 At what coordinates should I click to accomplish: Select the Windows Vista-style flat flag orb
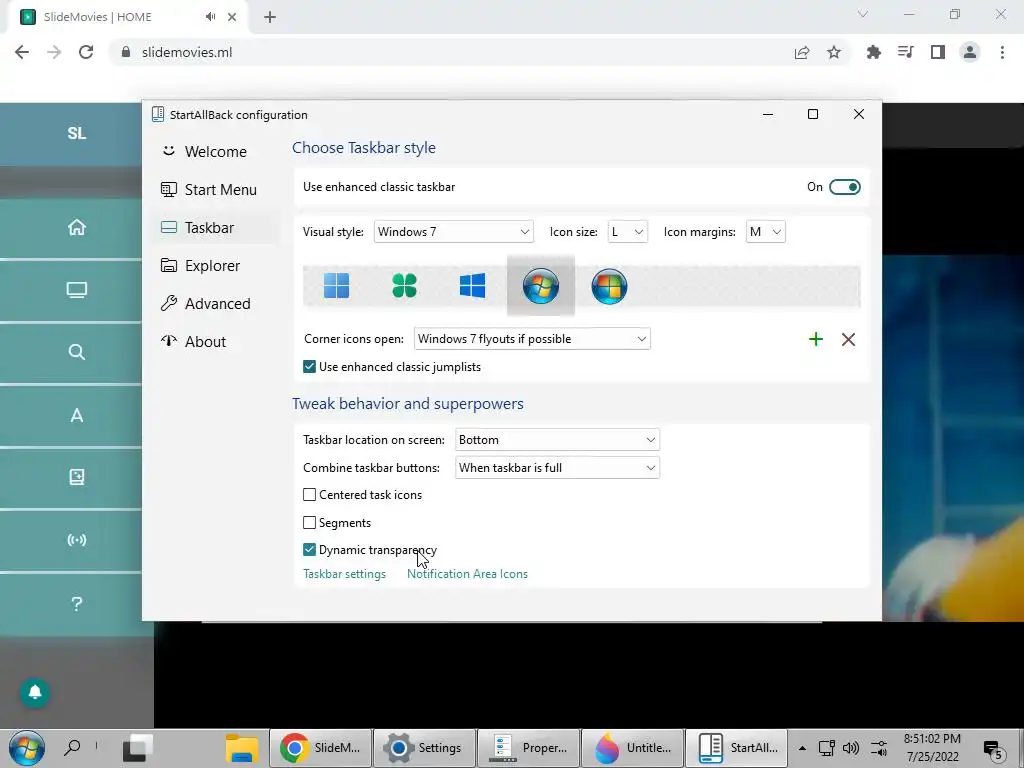point(609,286)
